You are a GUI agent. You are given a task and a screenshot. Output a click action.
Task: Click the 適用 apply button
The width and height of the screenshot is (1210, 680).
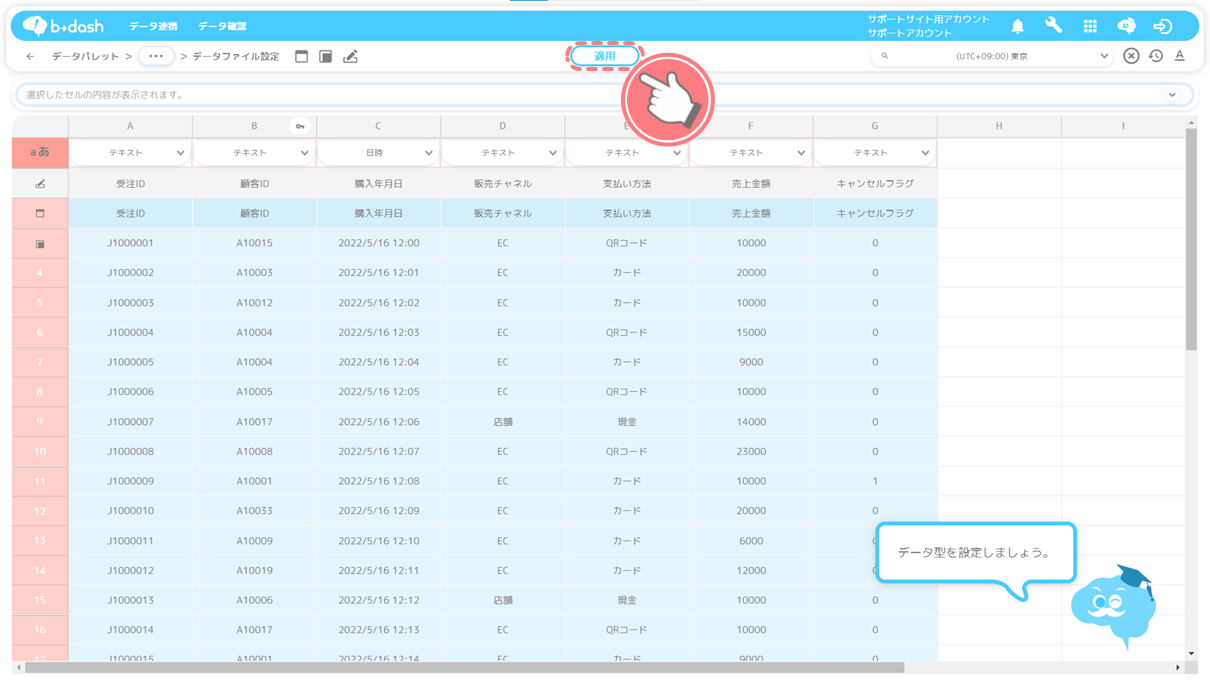(605, 56)
